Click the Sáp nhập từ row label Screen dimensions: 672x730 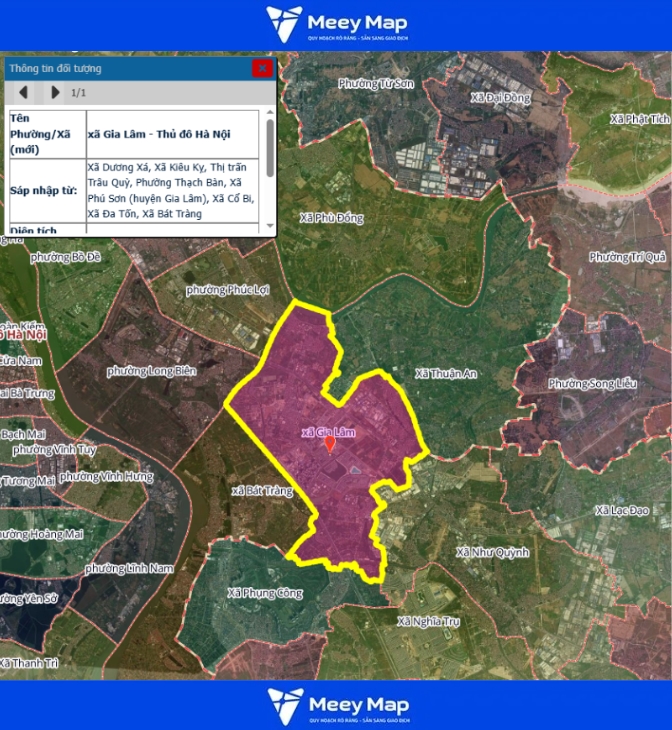tap(46, 189)
